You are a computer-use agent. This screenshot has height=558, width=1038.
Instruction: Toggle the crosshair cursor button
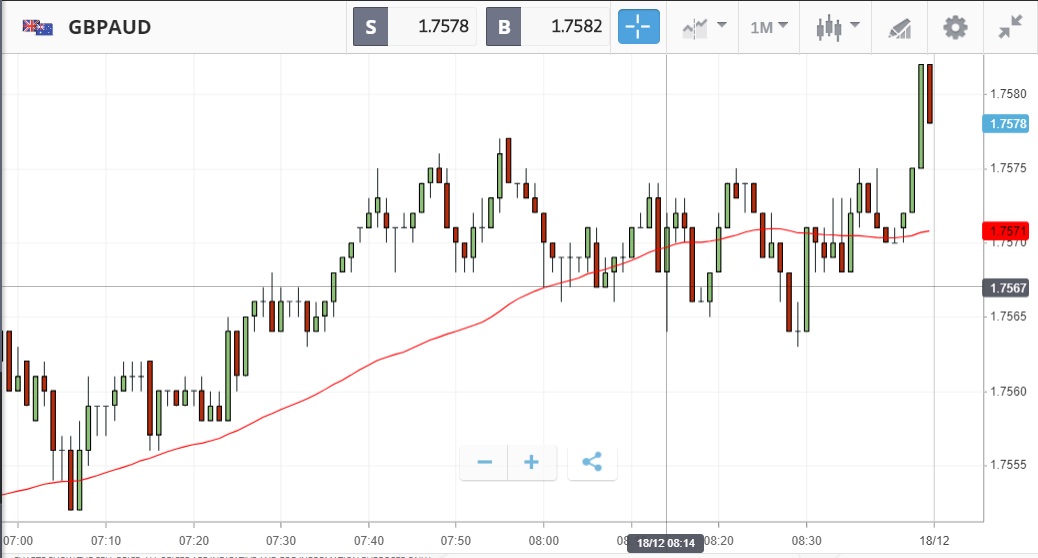pyautogui.click(x=639, y=27)
